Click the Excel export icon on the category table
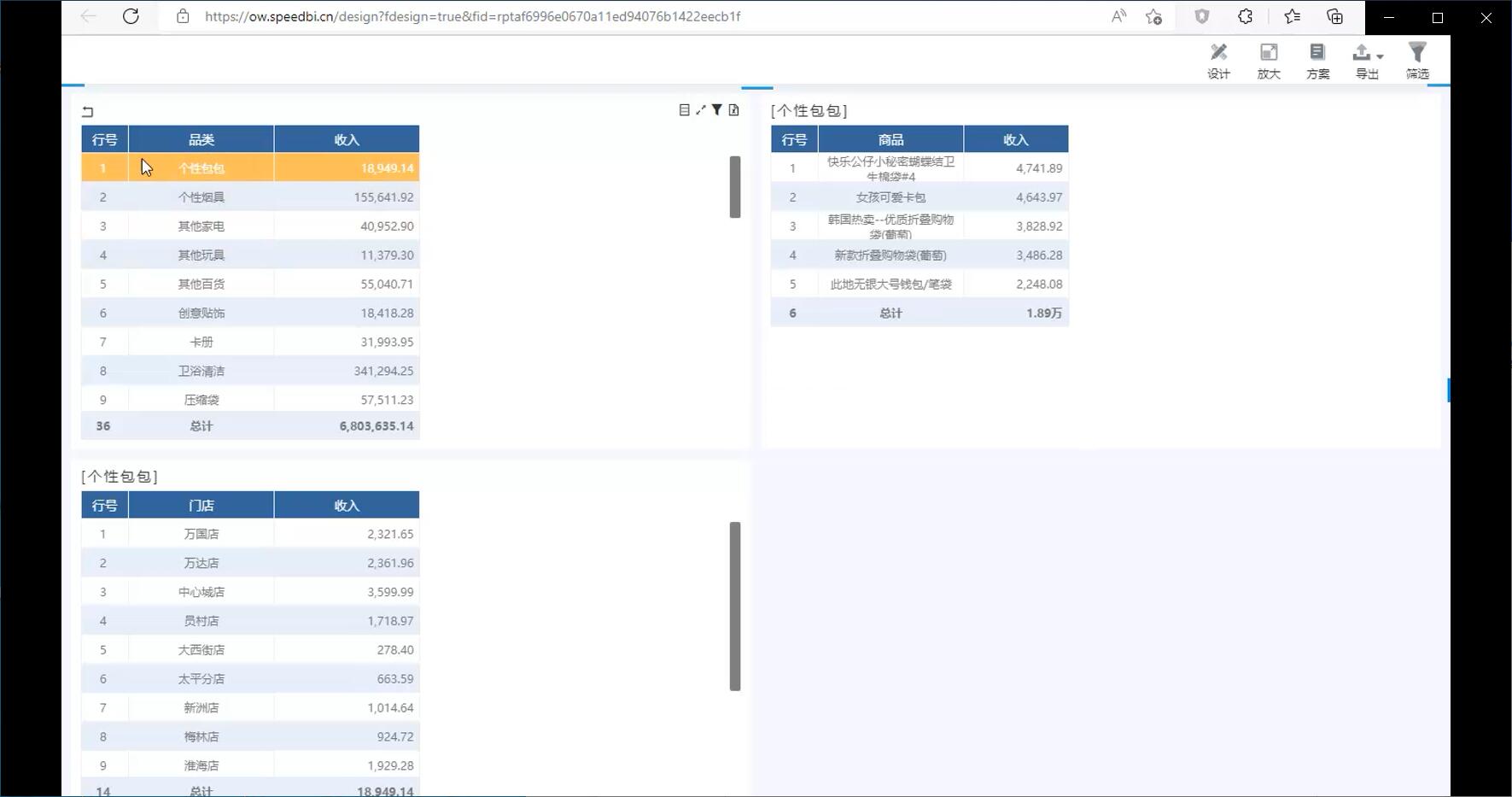 [x=734, y=109]
